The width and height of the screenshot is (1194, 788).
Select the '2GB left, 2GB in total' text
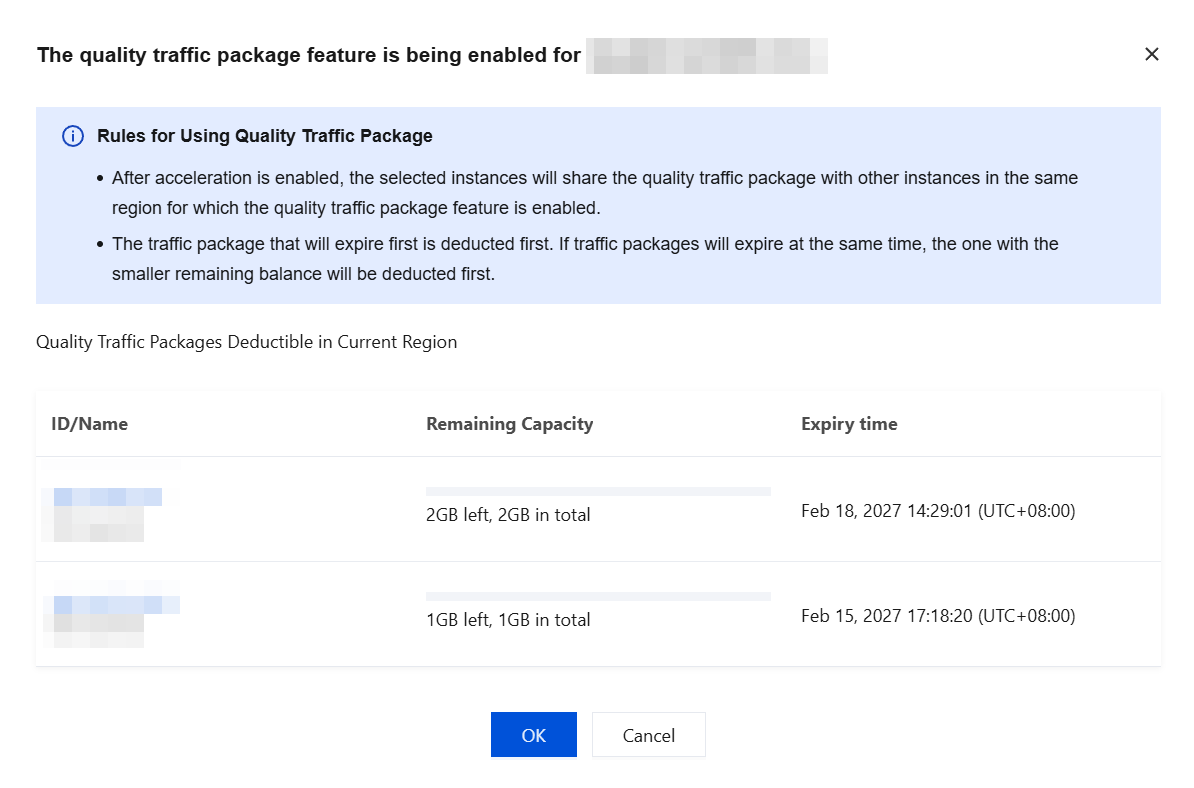(508, 515)
